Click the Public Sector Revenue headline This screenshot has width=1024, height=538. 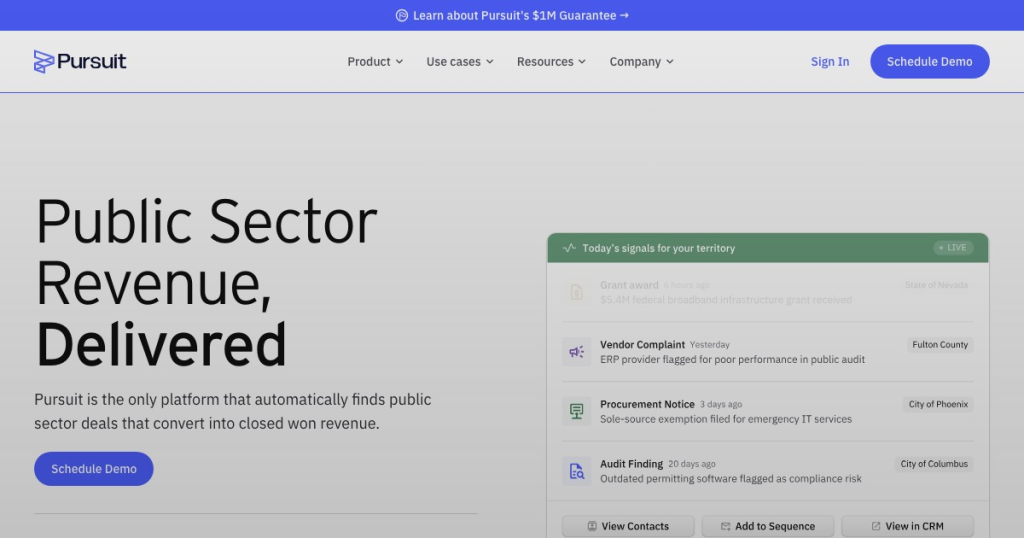(206, 283)
